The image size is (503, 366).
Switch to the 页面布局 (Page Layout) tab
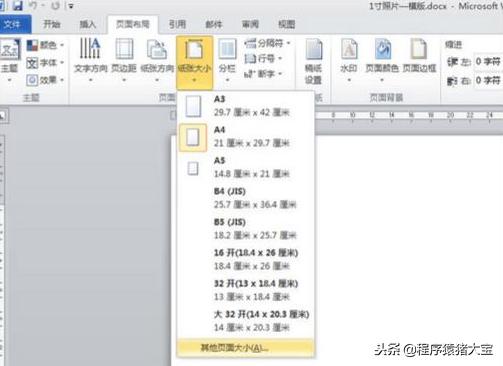[x=133, y=24]
